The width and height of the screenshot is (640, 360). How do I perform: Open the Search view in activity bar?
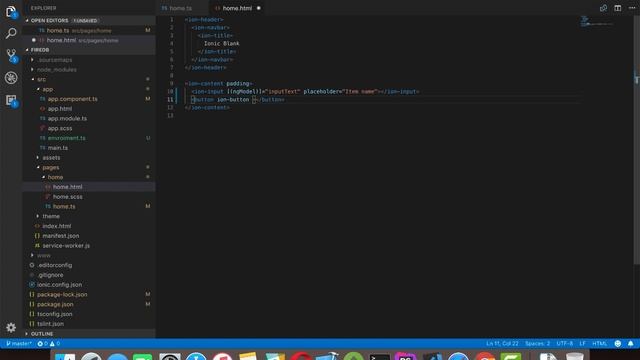(11, 33)
